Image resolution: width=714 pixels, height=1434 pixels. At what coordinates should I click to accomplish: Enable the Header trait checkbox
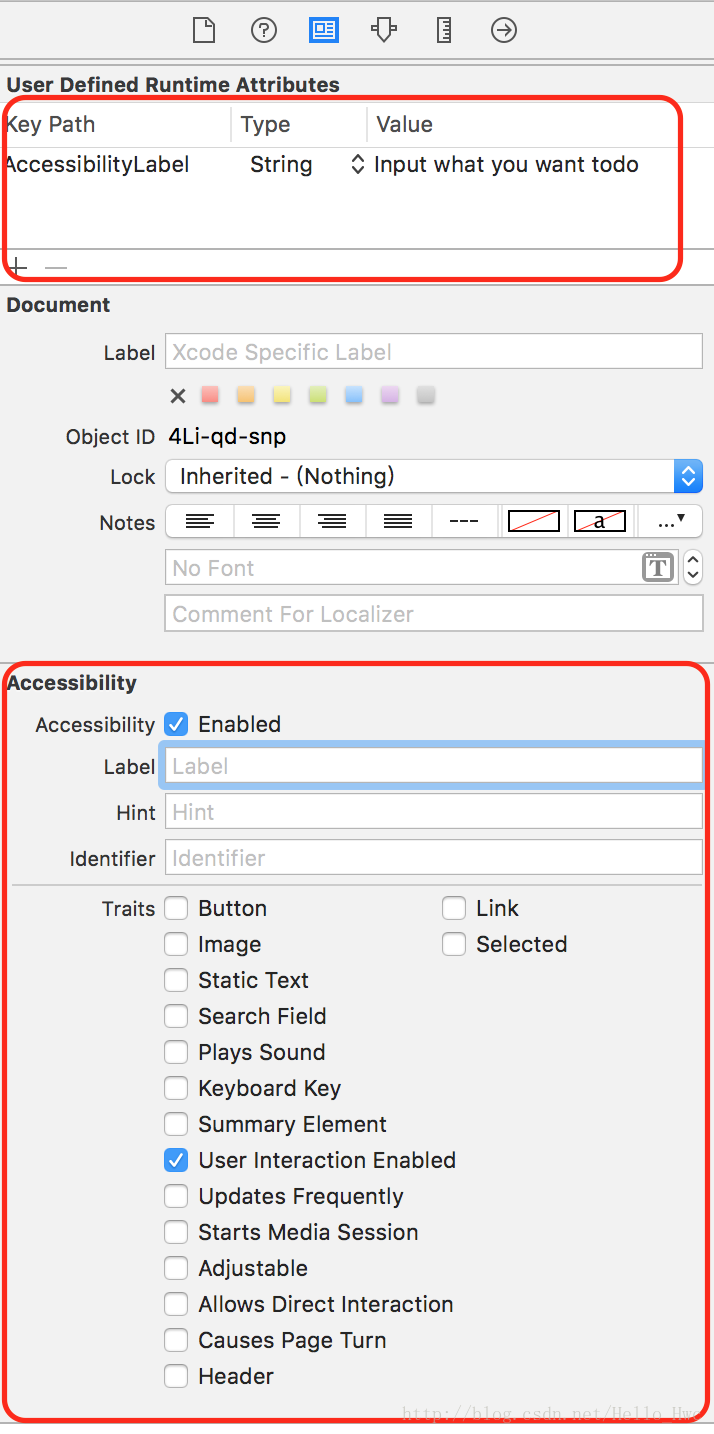click(176, 1376)
